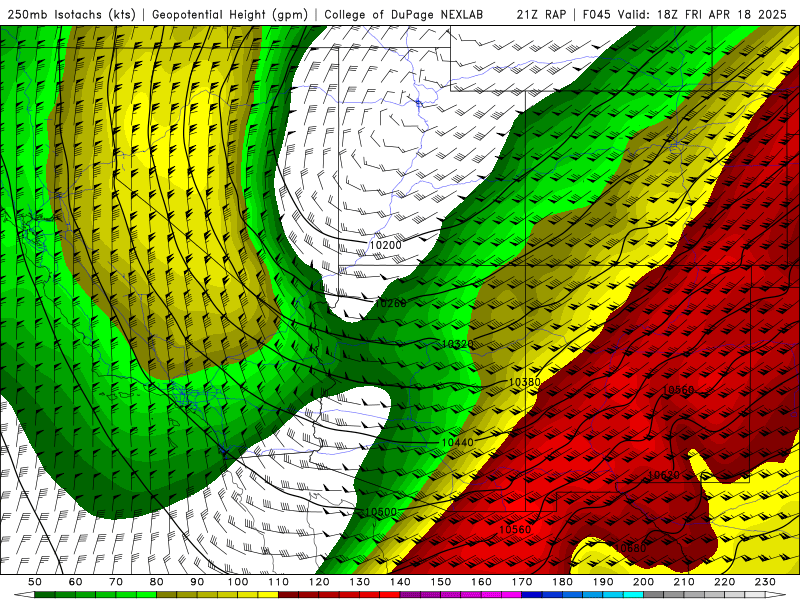The image size is (800, 600).
Task: Click the 60 value on the color scale
Action: 75,582
